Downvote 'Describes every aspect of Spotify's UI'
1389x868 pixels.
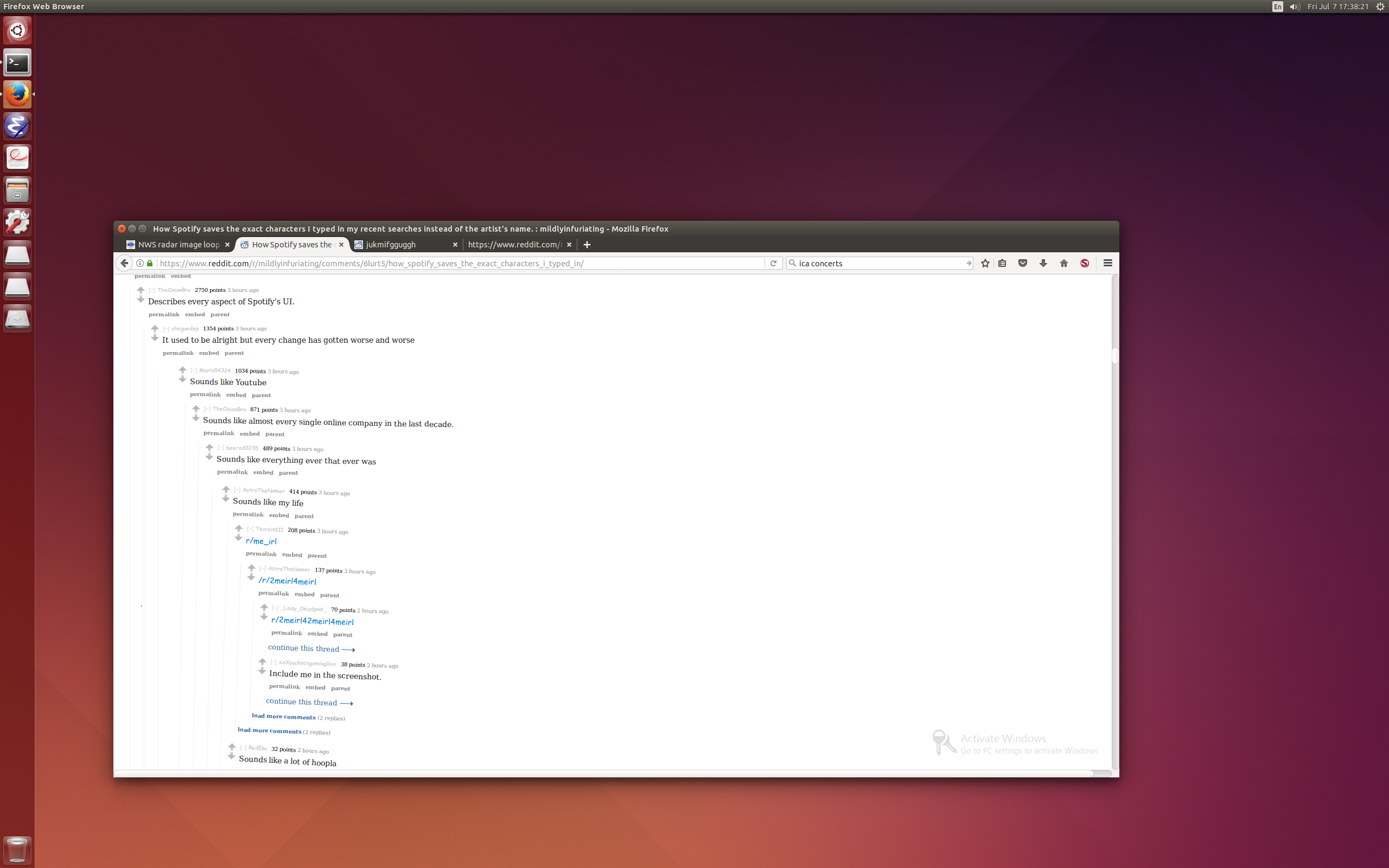point(141,299)
